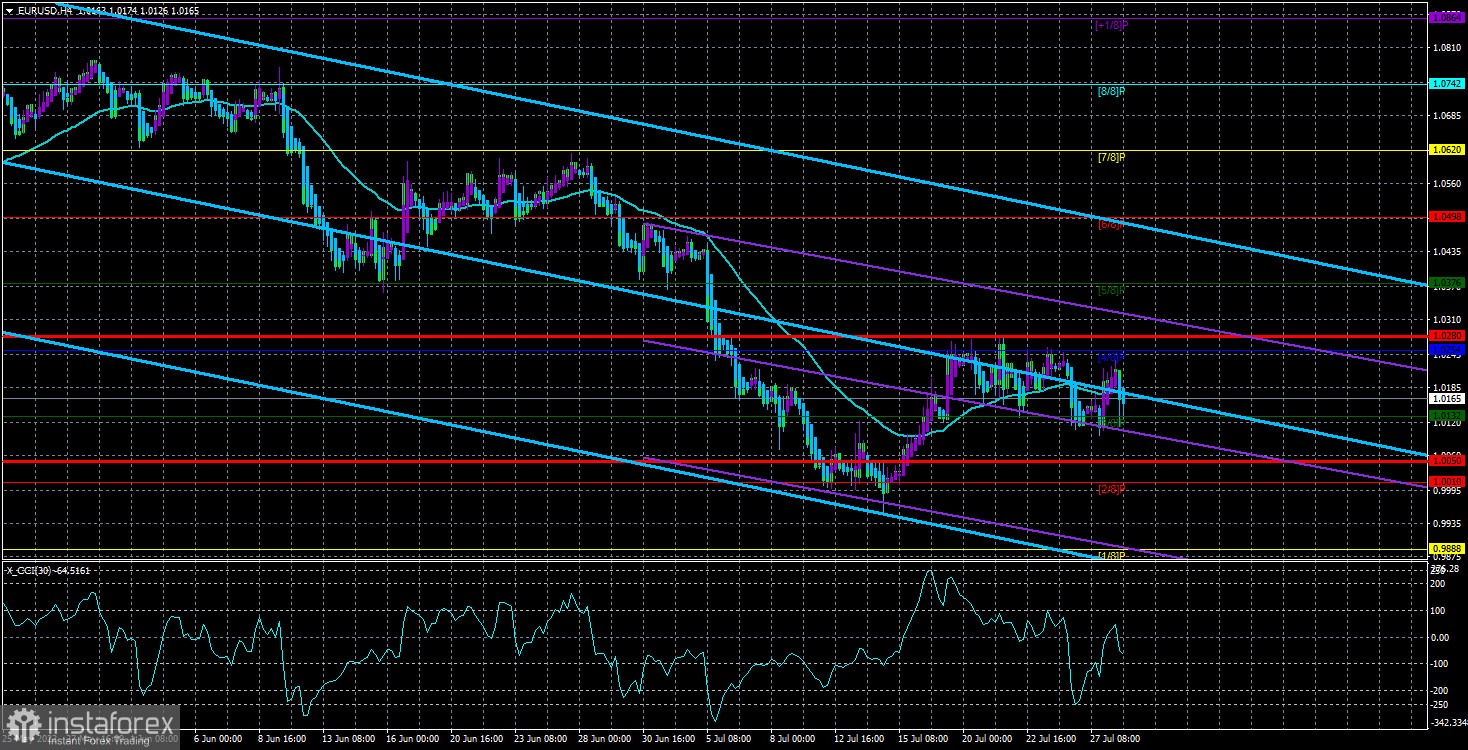Image resolution: width=1468 pixels, height=750 pixels.
Task: Click the green 1.0376 price tag
Action: 1447,284
